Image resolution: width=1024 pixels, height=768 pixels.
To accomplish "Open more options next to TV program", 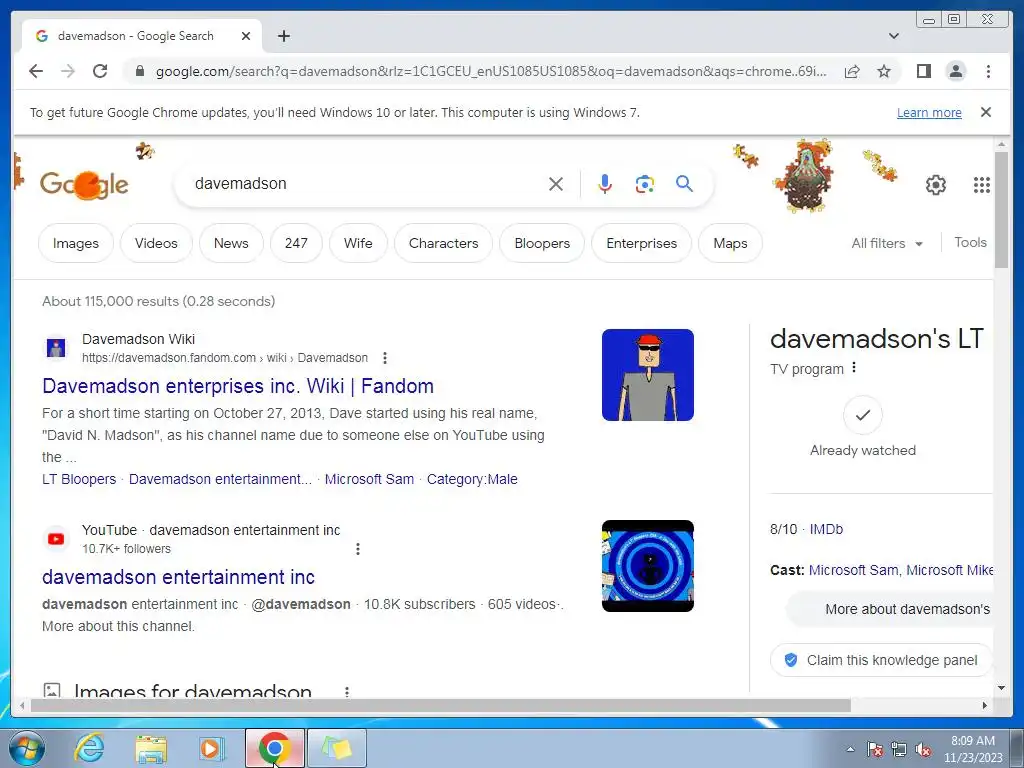I will [x=854, y=368].
